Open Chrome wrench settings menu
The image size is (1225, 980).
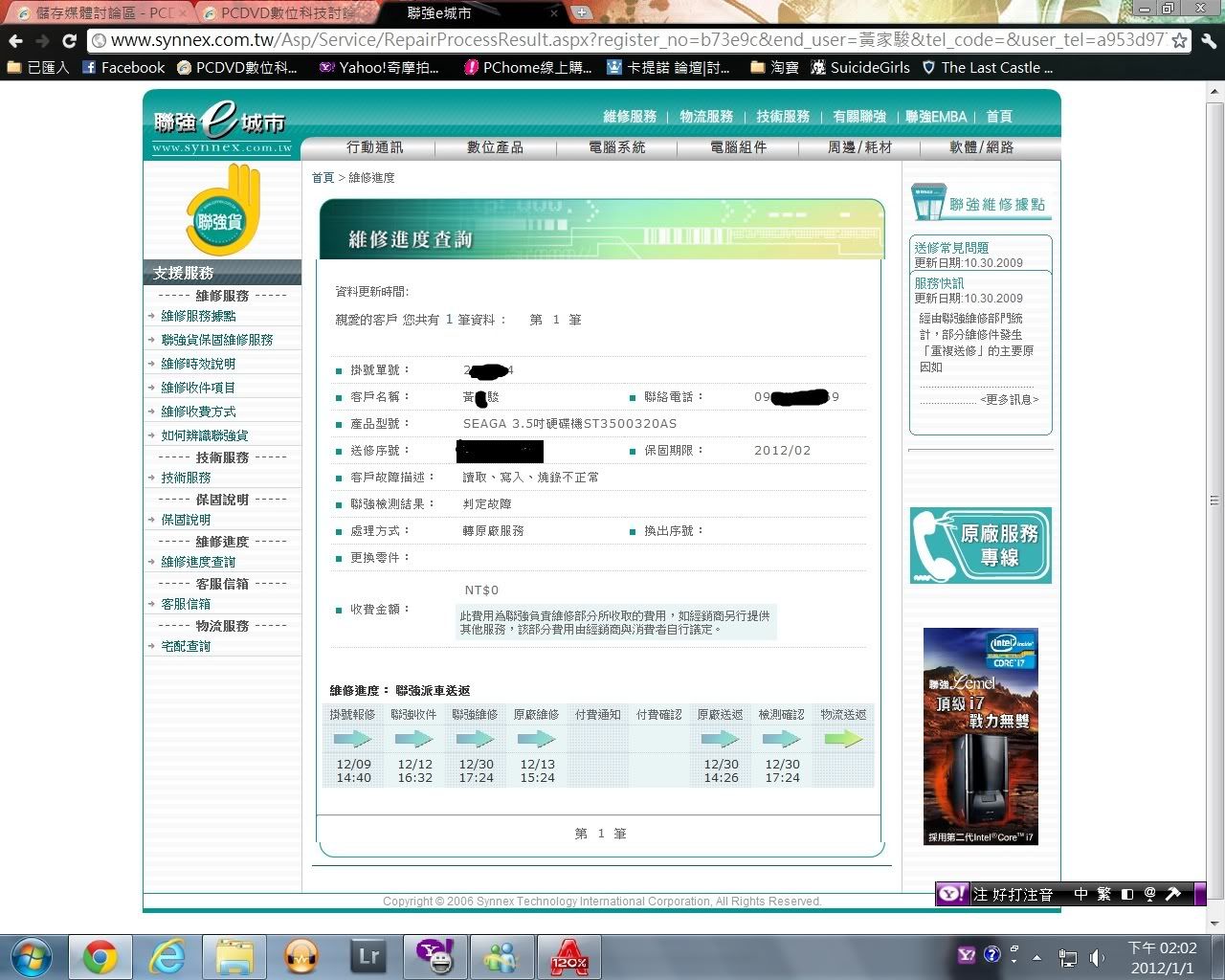point(1209,40)
